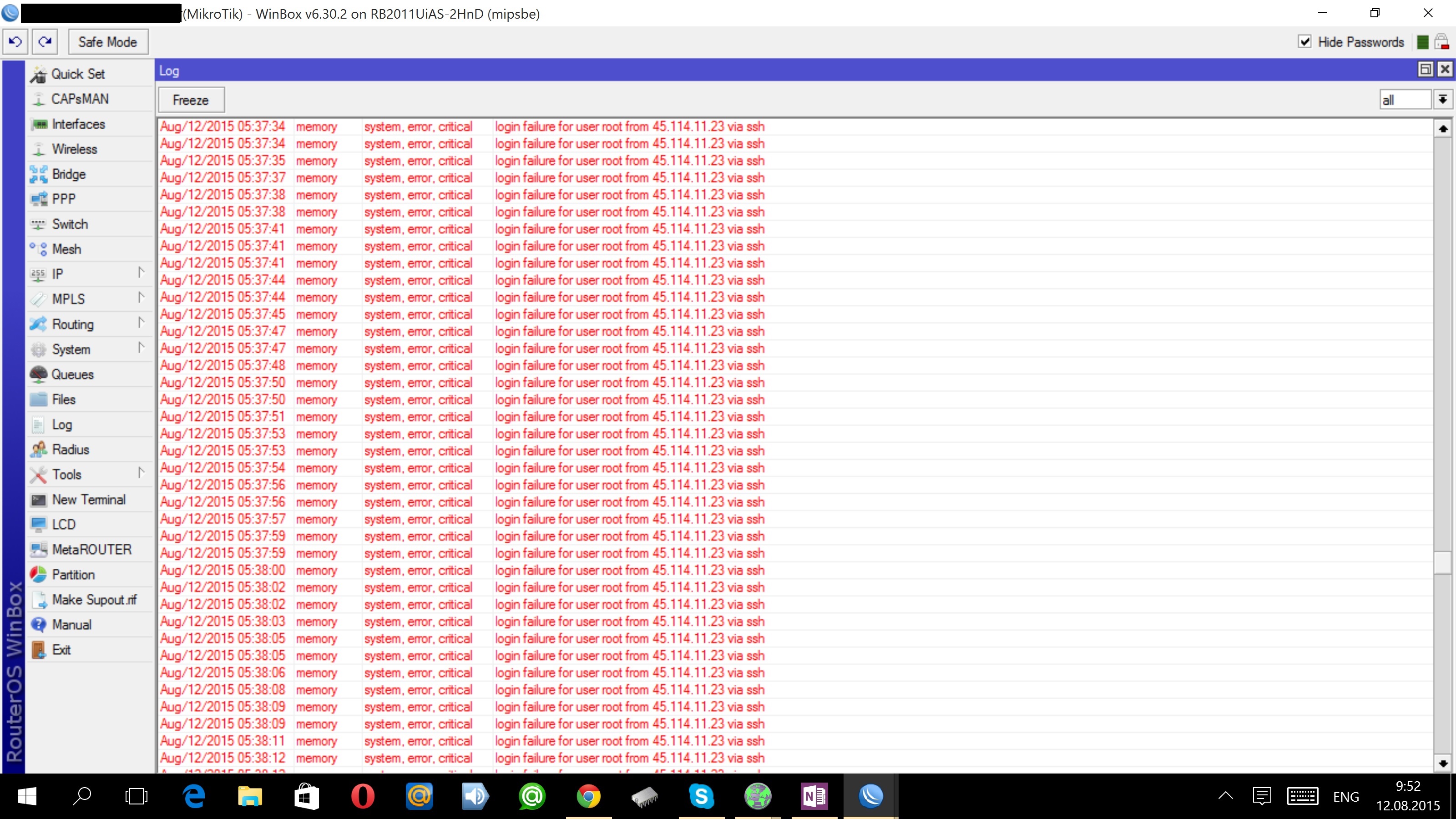Open Google Chrome from the taskbar

click(588, 796)
